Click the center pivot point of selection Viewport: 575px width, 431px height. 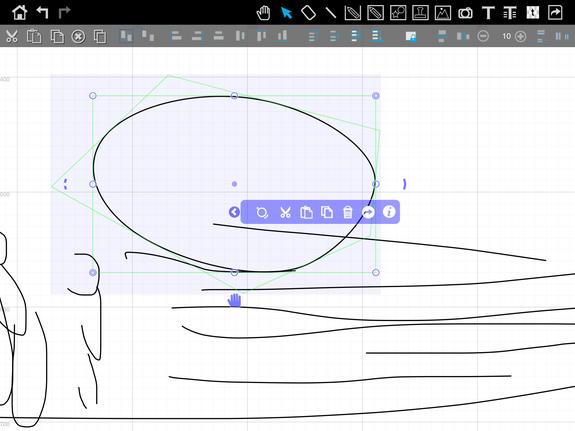coord(234,184)
